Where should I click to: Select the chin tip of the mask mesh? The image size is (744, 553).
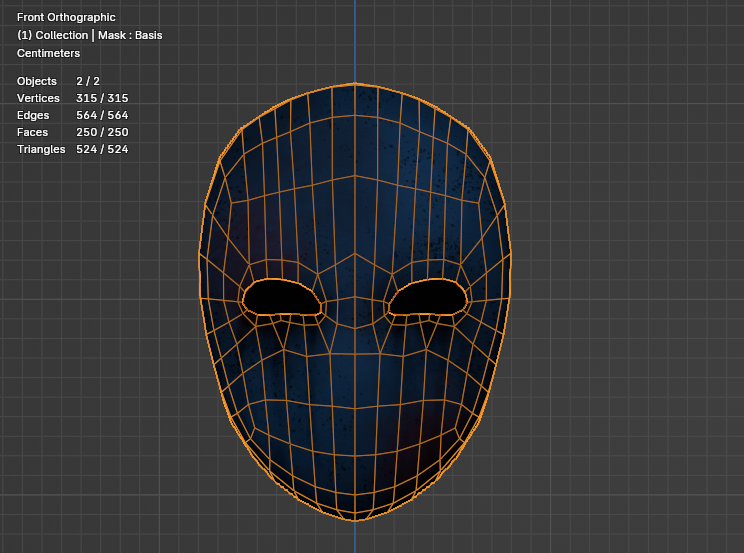click(x=355, y=521)
